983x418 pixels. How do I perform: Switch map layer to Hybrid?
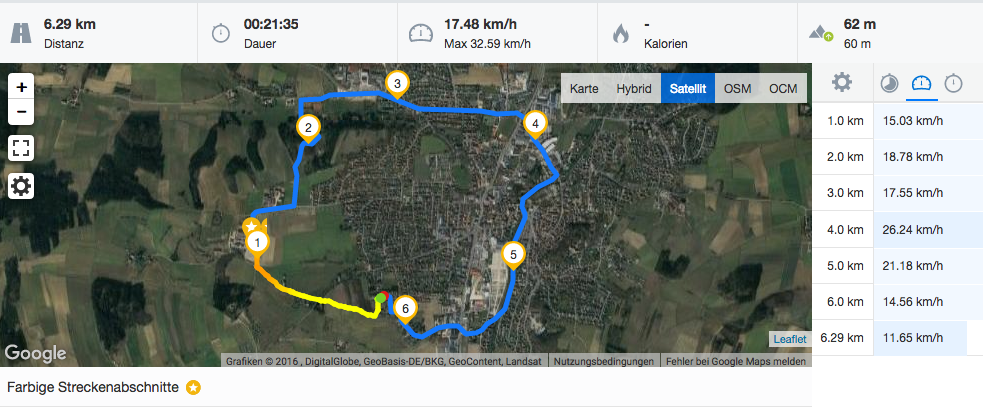click(634, 88)
